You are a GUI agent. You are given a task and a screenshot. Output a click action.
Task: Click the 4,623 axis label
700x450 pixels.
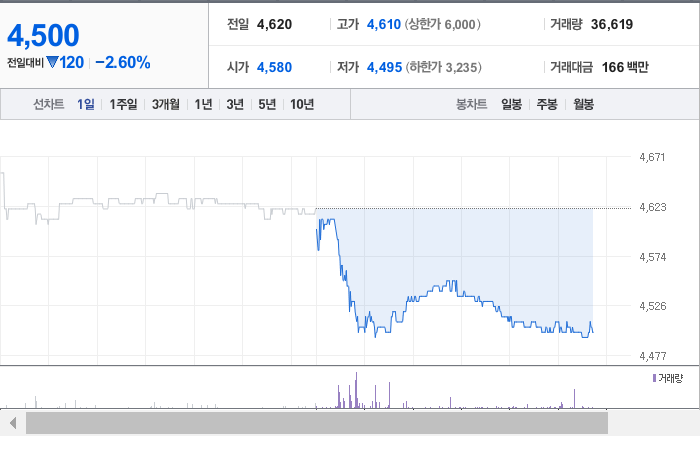[x=652, y=207]
